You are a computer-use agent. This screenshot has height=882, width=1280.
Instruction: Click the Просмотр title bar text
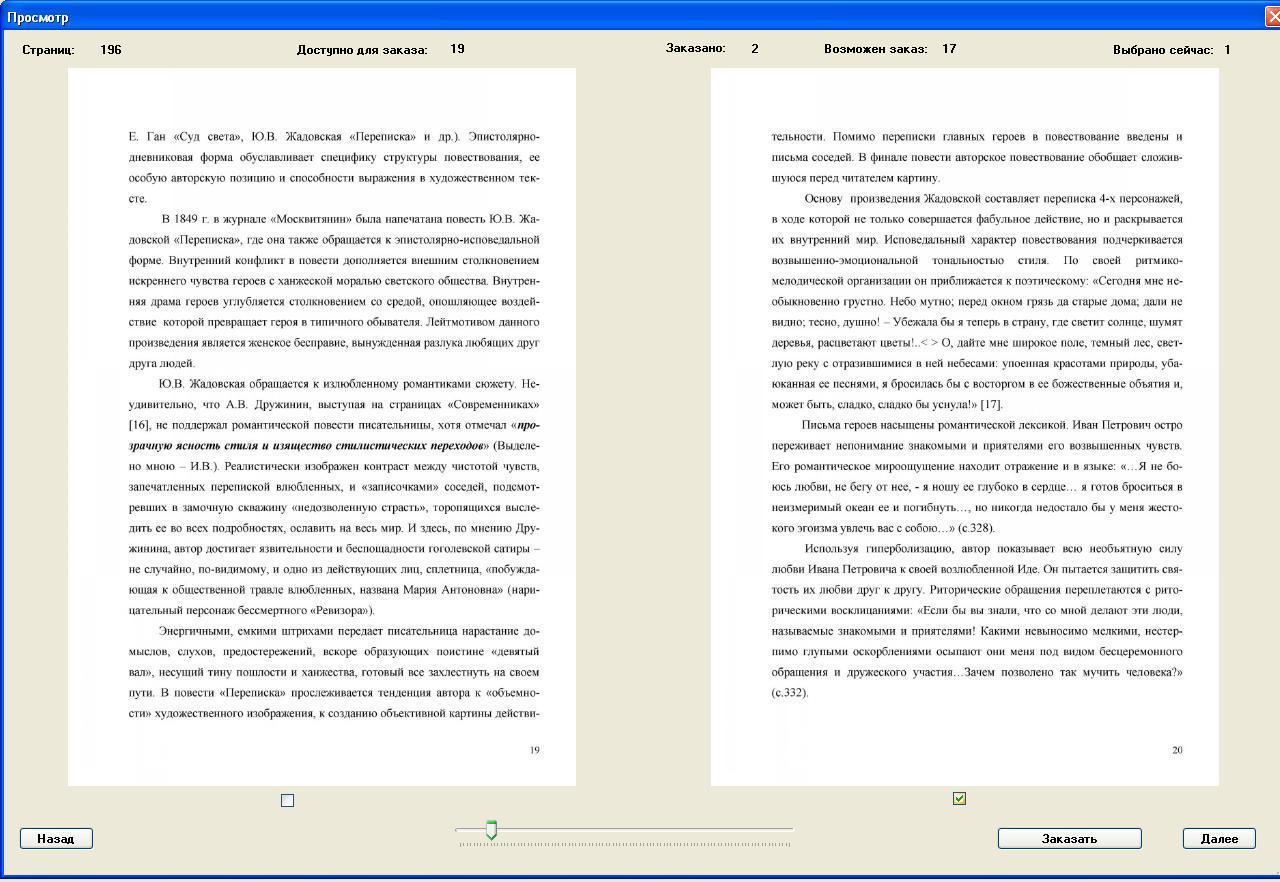(38, 17)
